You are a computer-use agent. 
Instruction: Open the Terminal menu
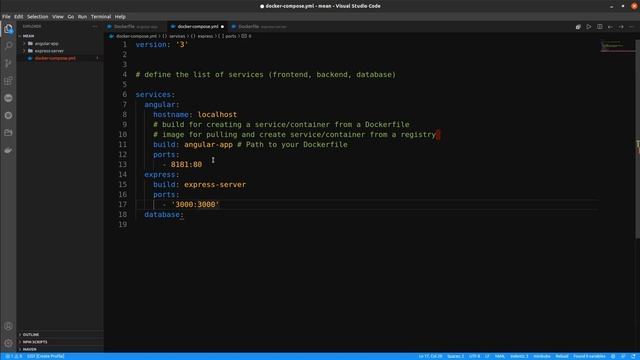(101, 17)
